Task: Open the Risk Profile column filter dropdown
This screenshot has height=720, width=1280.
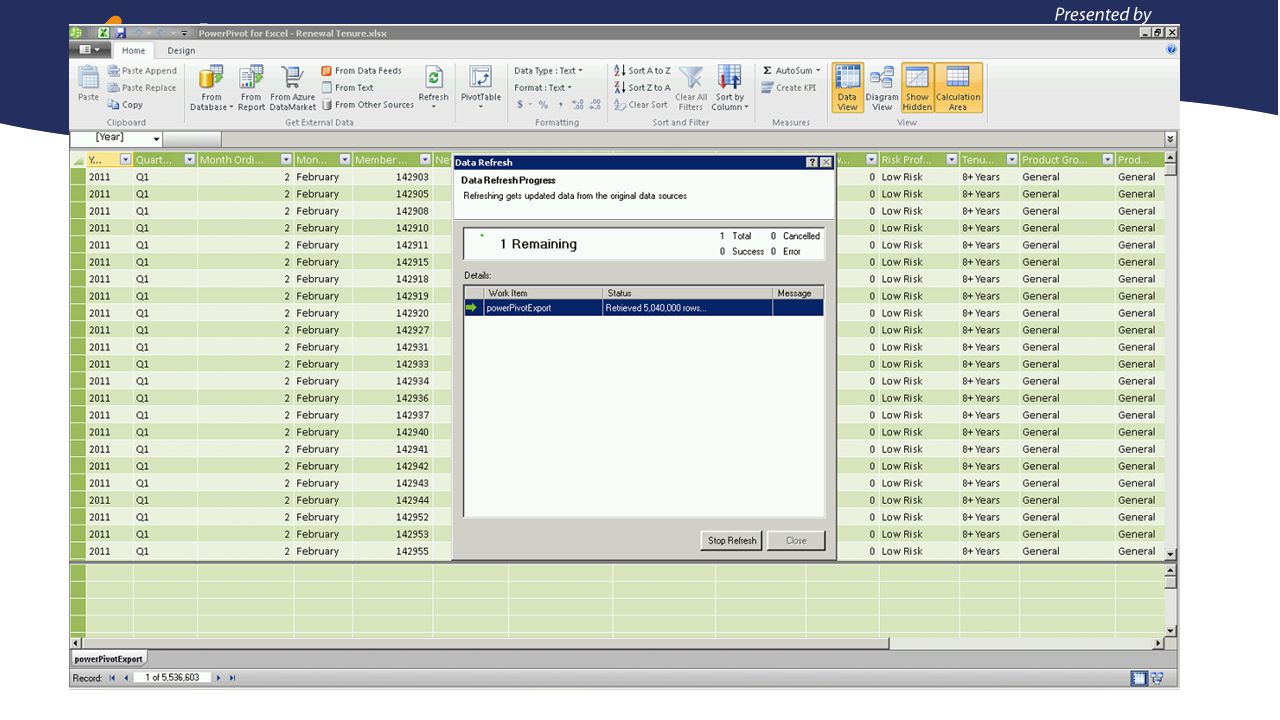Action: [951, 160]
